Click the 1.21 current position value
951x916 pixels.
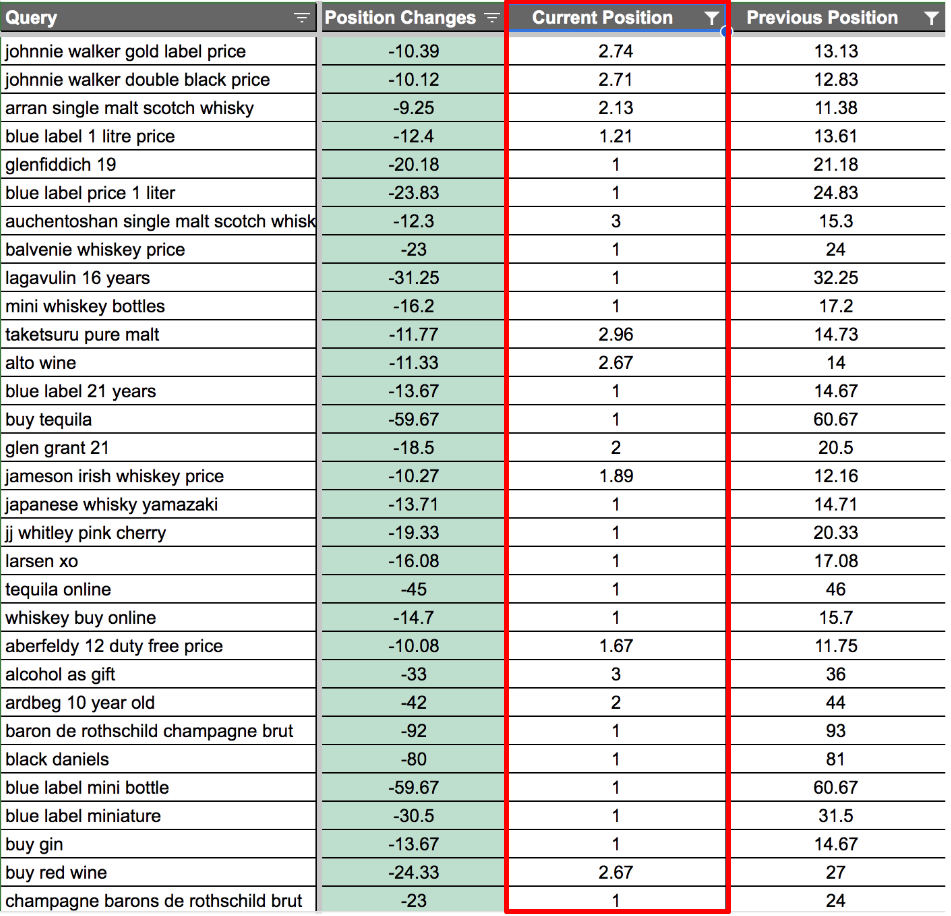[616, 136]
